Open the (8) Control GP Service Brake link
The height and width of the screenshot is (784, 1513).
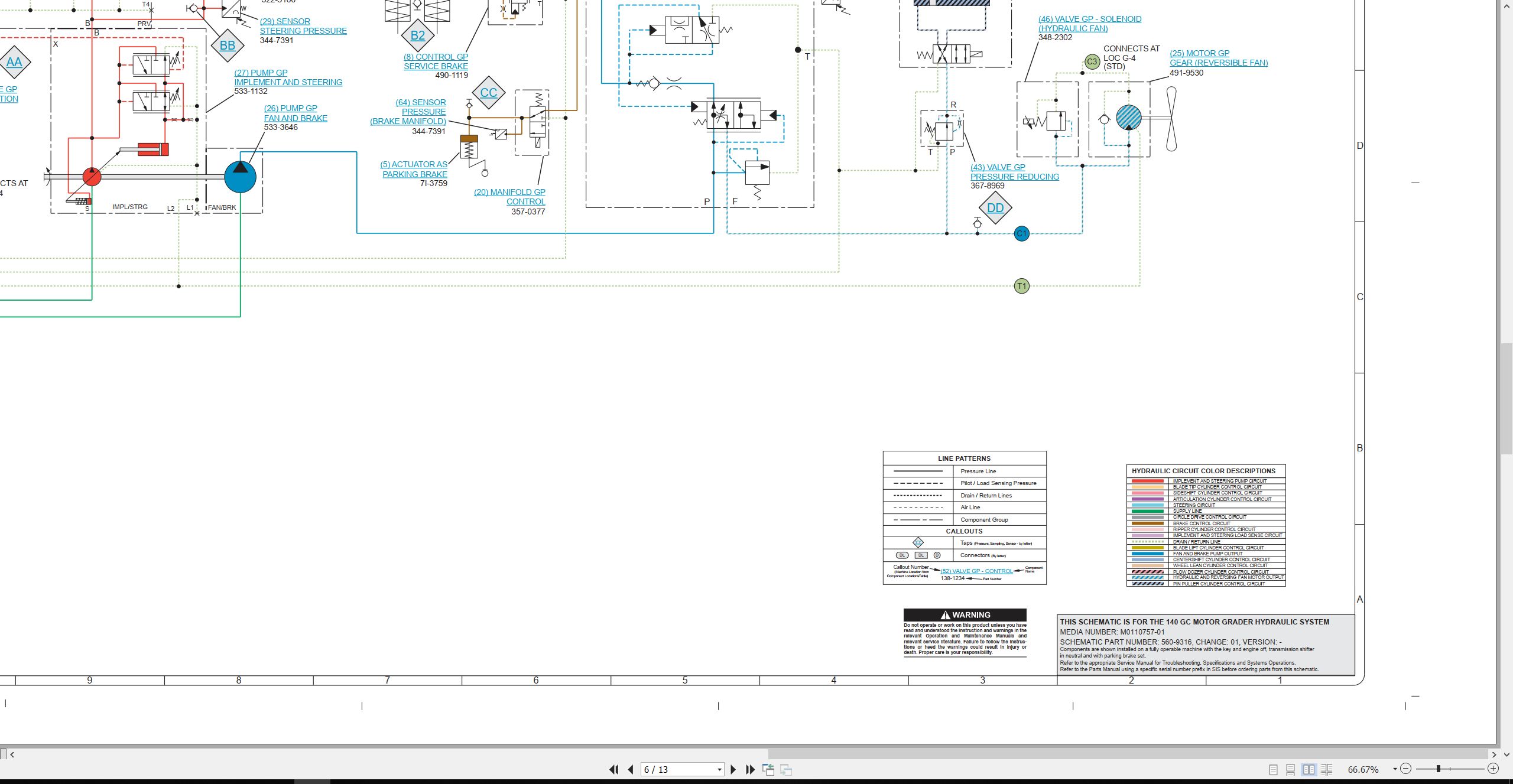coord(436,61)
